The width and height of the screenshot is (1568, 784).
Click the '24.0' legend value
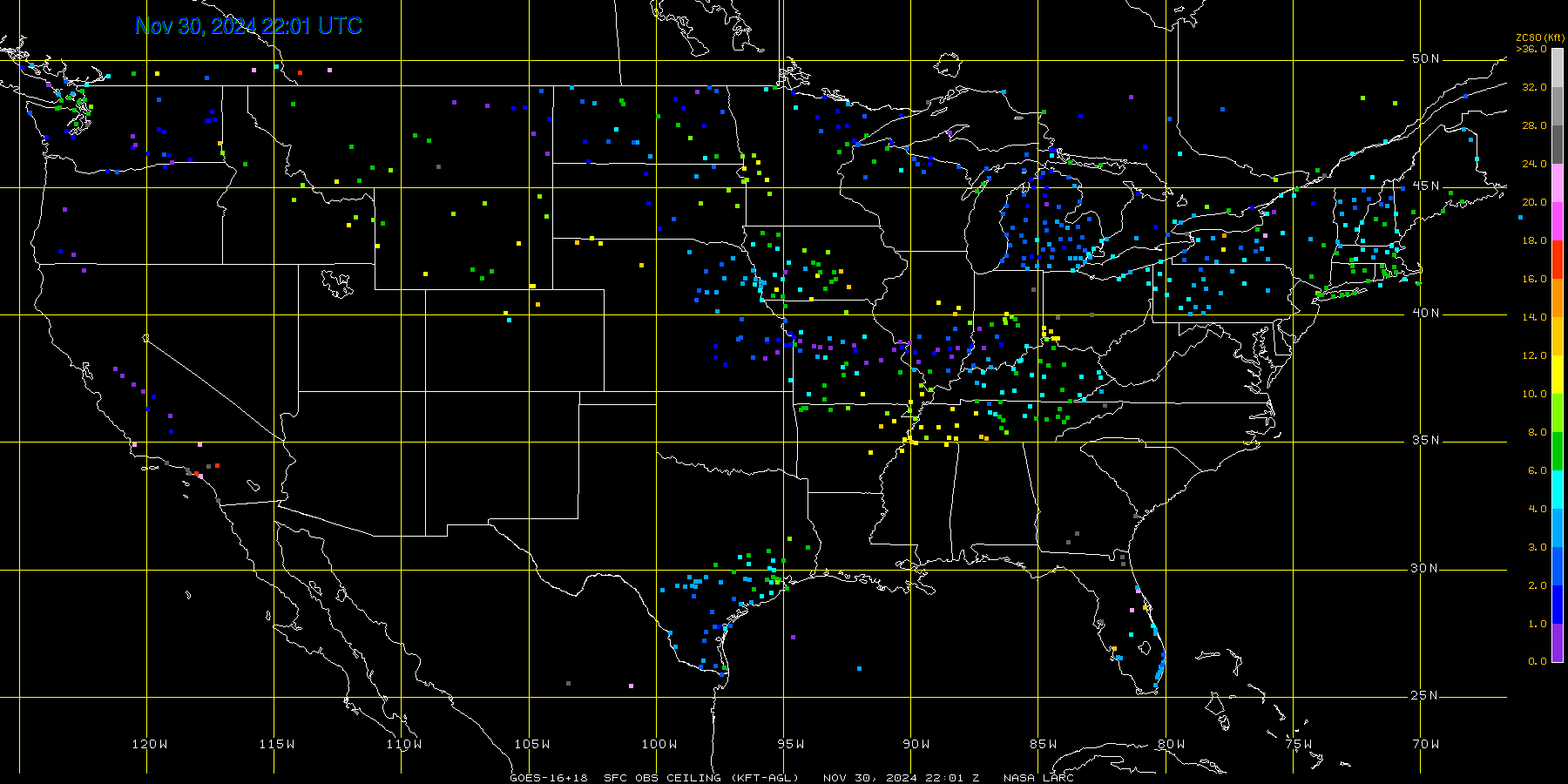coord(1534,164)
